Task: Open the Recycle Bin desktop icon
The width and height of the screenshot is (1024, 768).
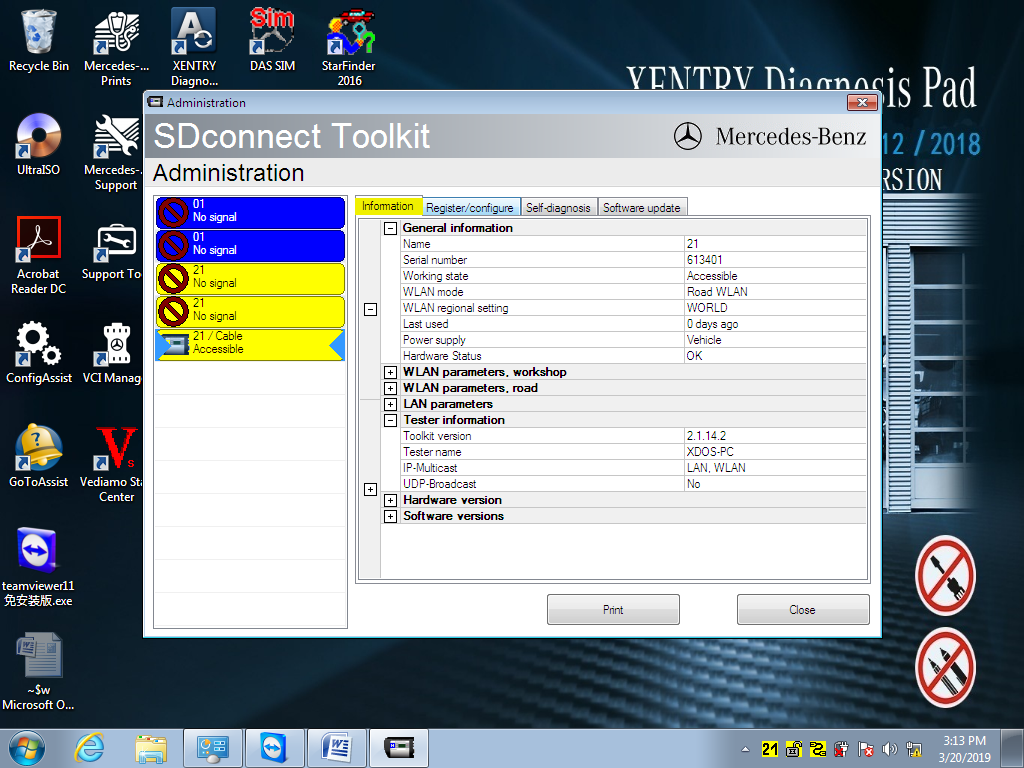Action: pos(39,40)
